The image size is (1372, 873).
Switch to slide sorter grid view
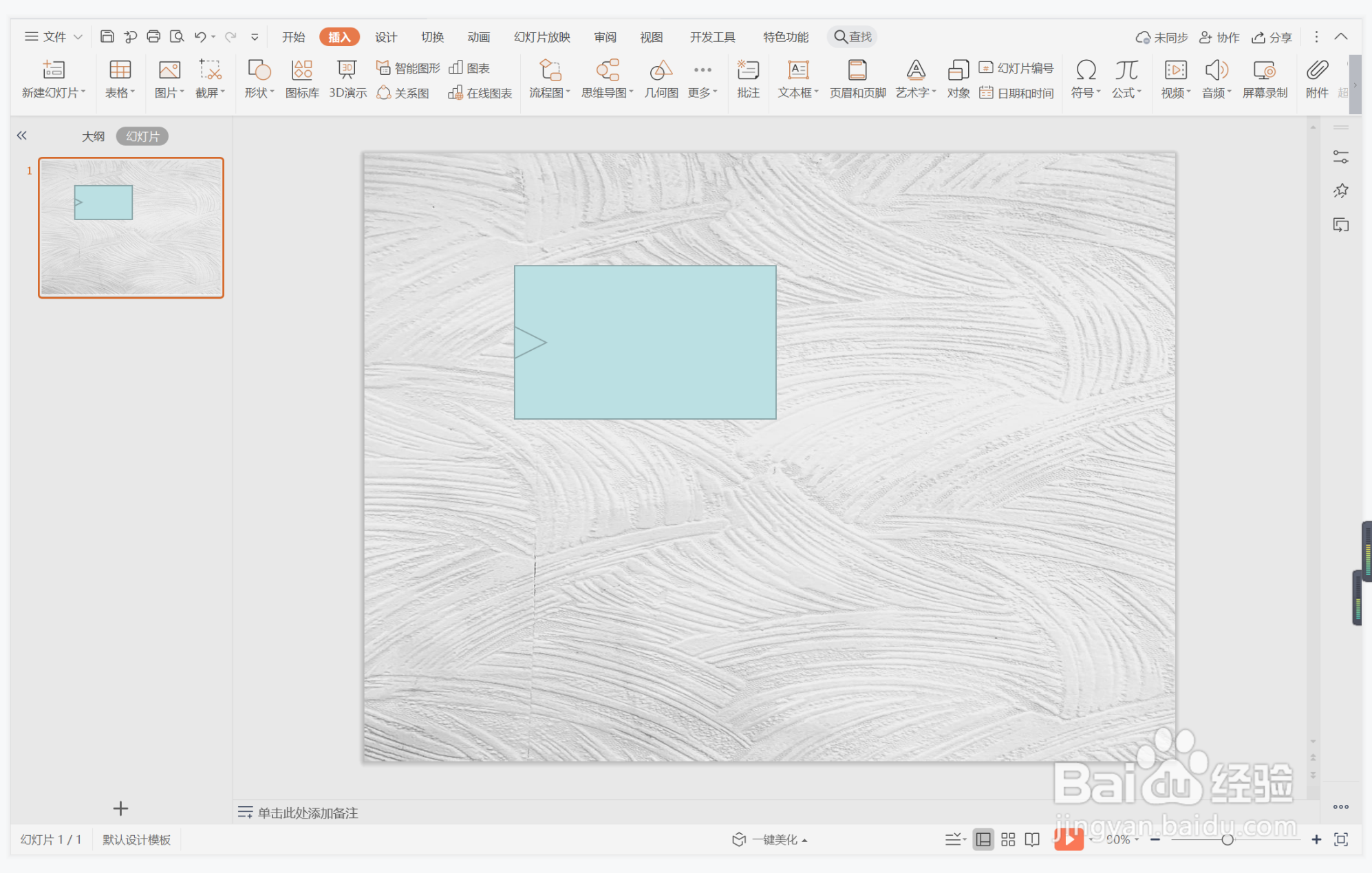point(1008,839)
